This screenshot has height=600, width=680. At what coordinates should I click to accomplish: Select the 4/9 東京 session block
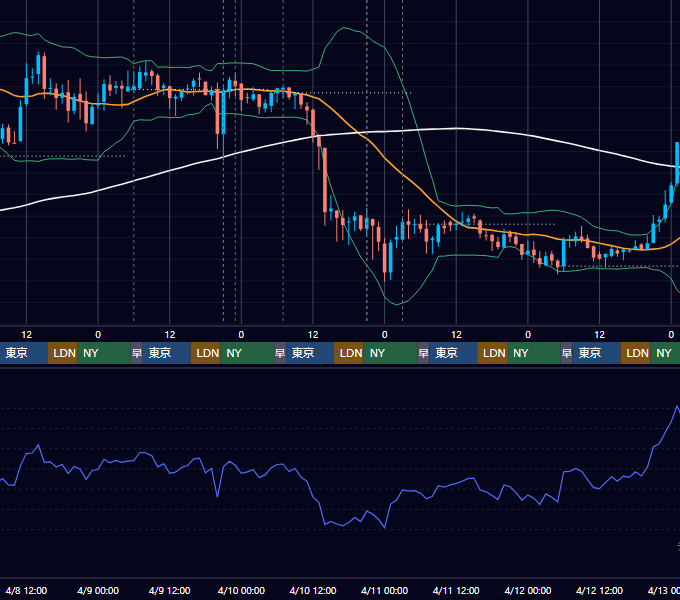click(167, 353)
